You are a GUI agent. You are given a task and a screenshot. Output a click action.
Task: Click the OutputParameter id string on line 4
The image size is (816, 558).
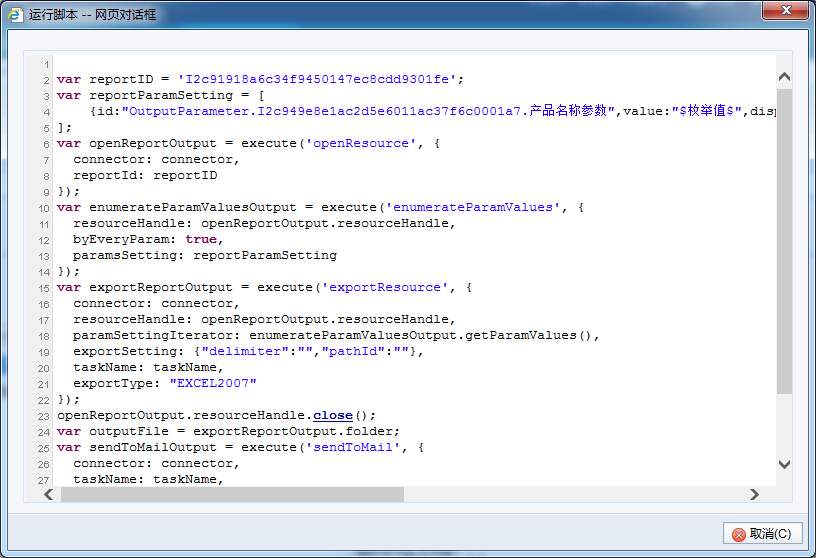pos(368,111)
